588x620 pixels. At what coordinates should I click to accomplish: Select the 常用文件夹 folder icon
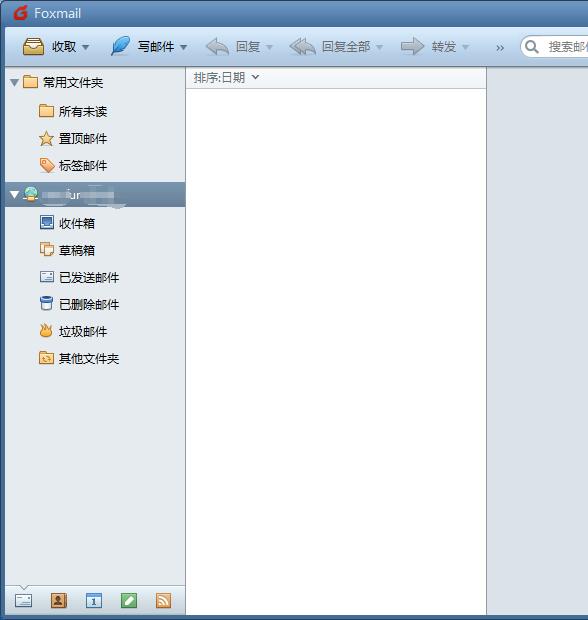(x=30, y=82)
